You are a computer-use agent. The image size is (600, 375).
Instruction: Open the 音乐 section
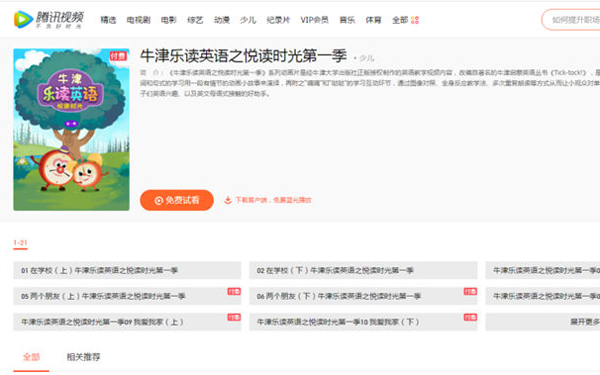pyautogui.click(x=347, y=20)
